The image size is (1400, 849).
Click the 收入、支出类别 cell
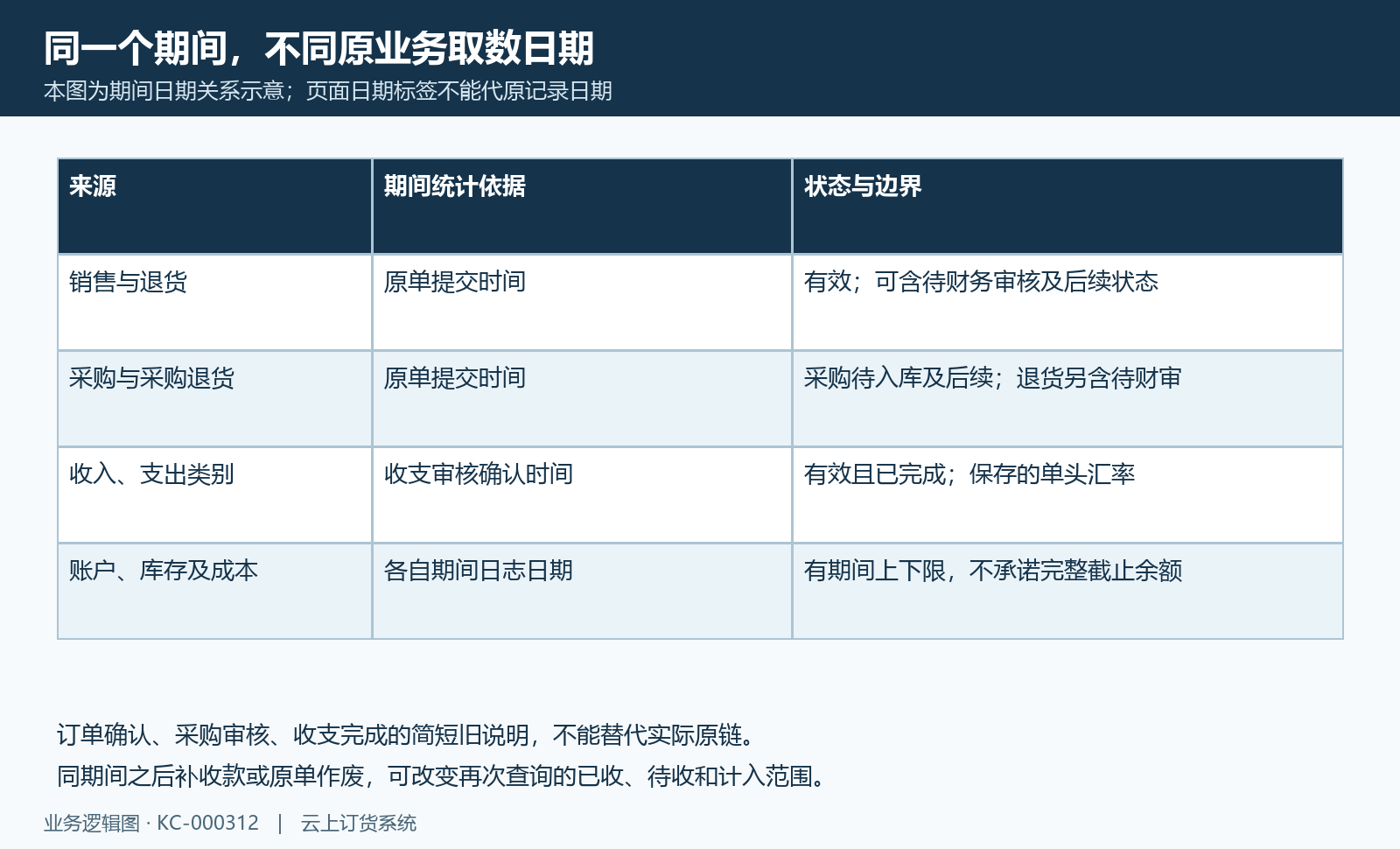click(215, 495)
